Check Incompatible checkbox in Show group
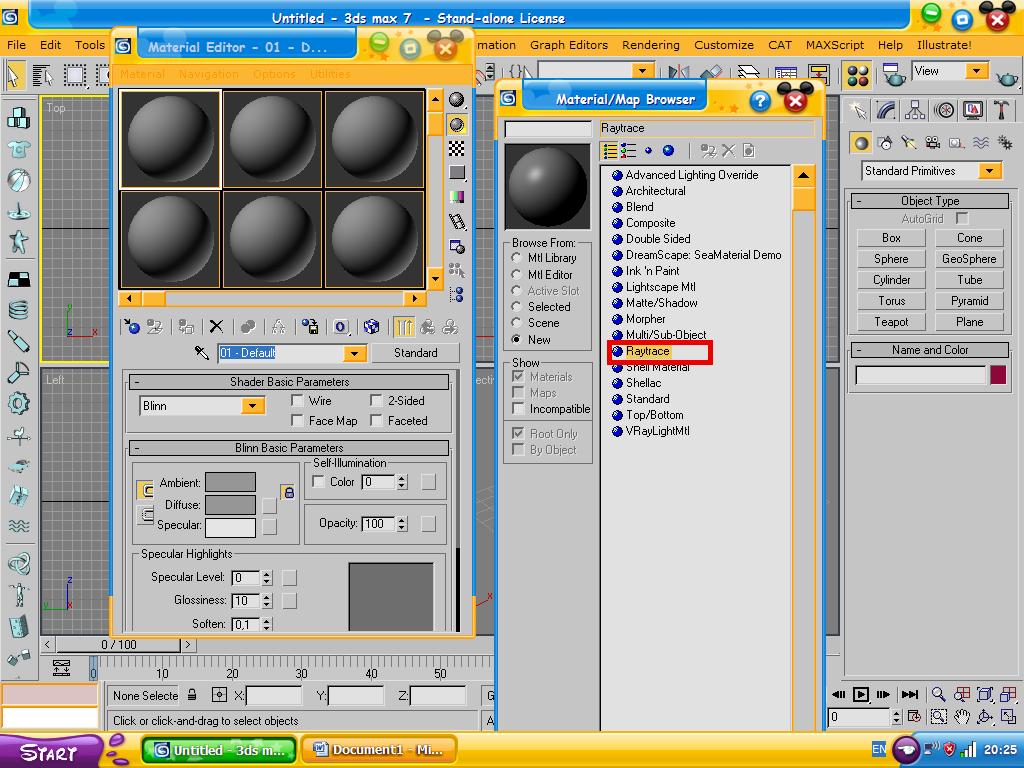 click(x=519, y=409)
